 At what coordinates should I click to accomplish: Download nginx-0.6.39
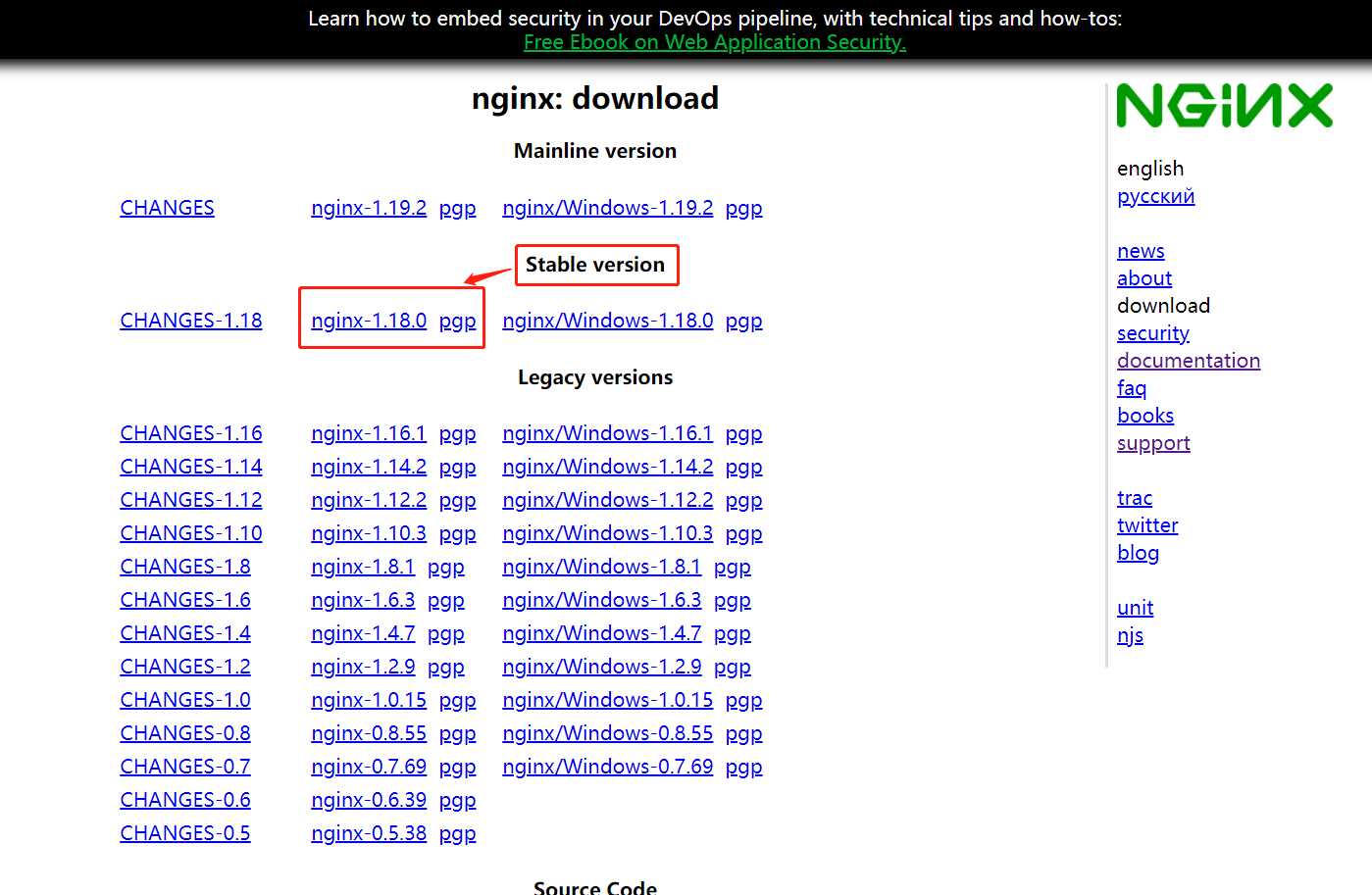point(369,800)
